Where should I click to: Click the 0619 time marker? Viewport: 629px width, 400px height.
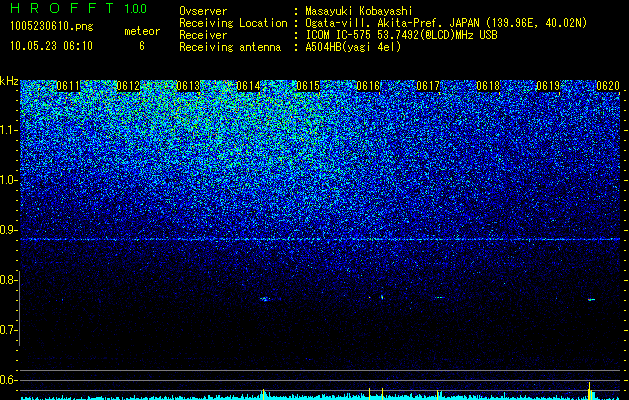click(548, 86)
